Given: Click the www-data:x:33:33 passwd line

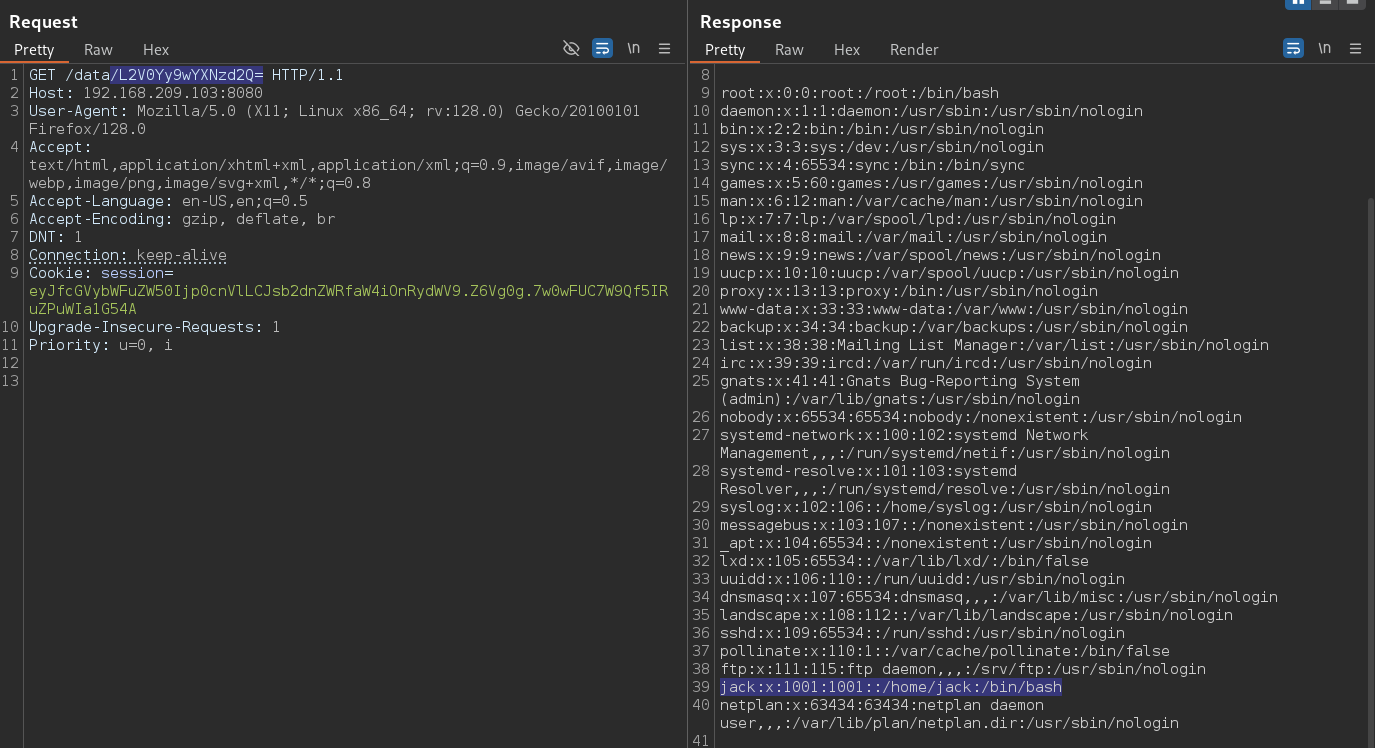Looking at the screenshot, I should [954, 309].
